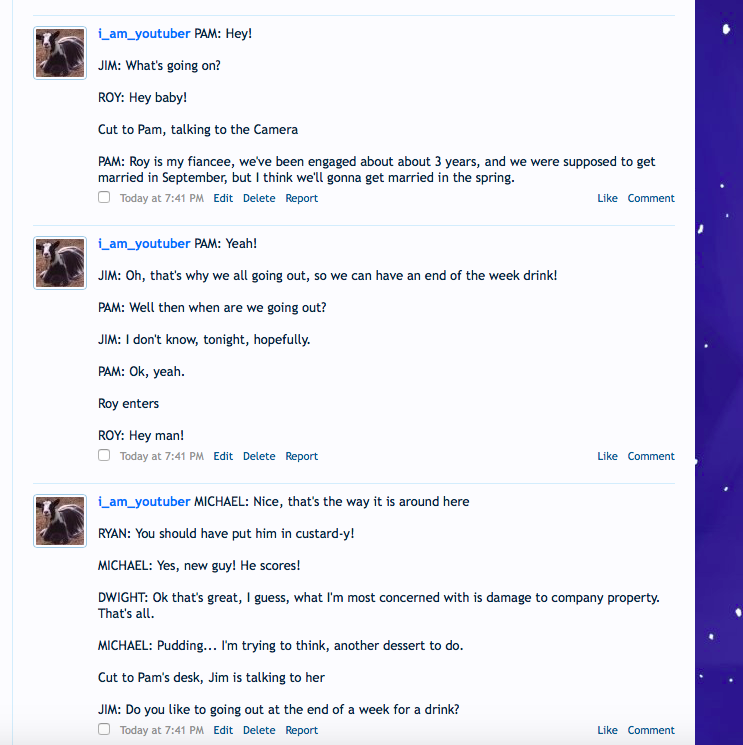The height and width of the screenshot is (745, 743).
Task: Like the 'PAM: Hey!' post
Action: click(x=607, y=198)
